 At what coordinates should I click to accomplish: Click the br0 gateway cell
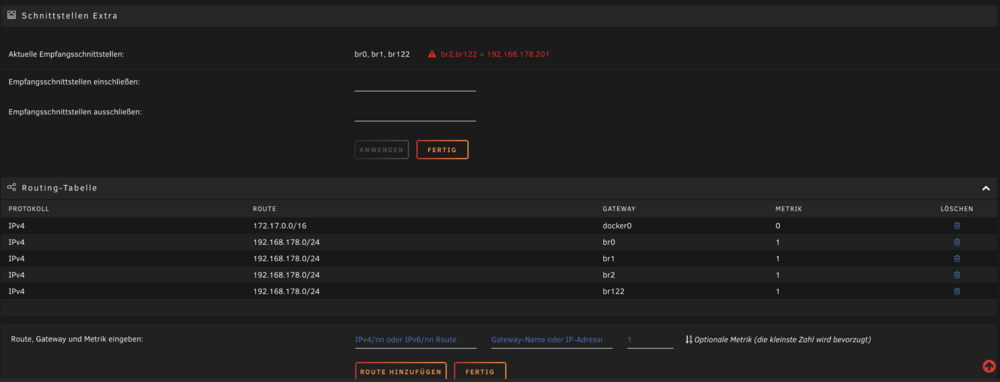(x=609, y=242)
